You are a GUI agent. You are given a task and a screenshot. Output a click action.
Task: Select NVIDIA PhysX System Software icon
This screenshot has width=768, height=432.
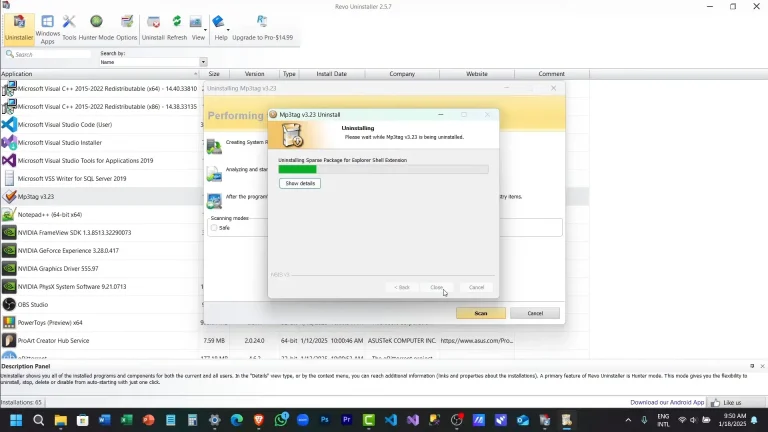[9, 287]
